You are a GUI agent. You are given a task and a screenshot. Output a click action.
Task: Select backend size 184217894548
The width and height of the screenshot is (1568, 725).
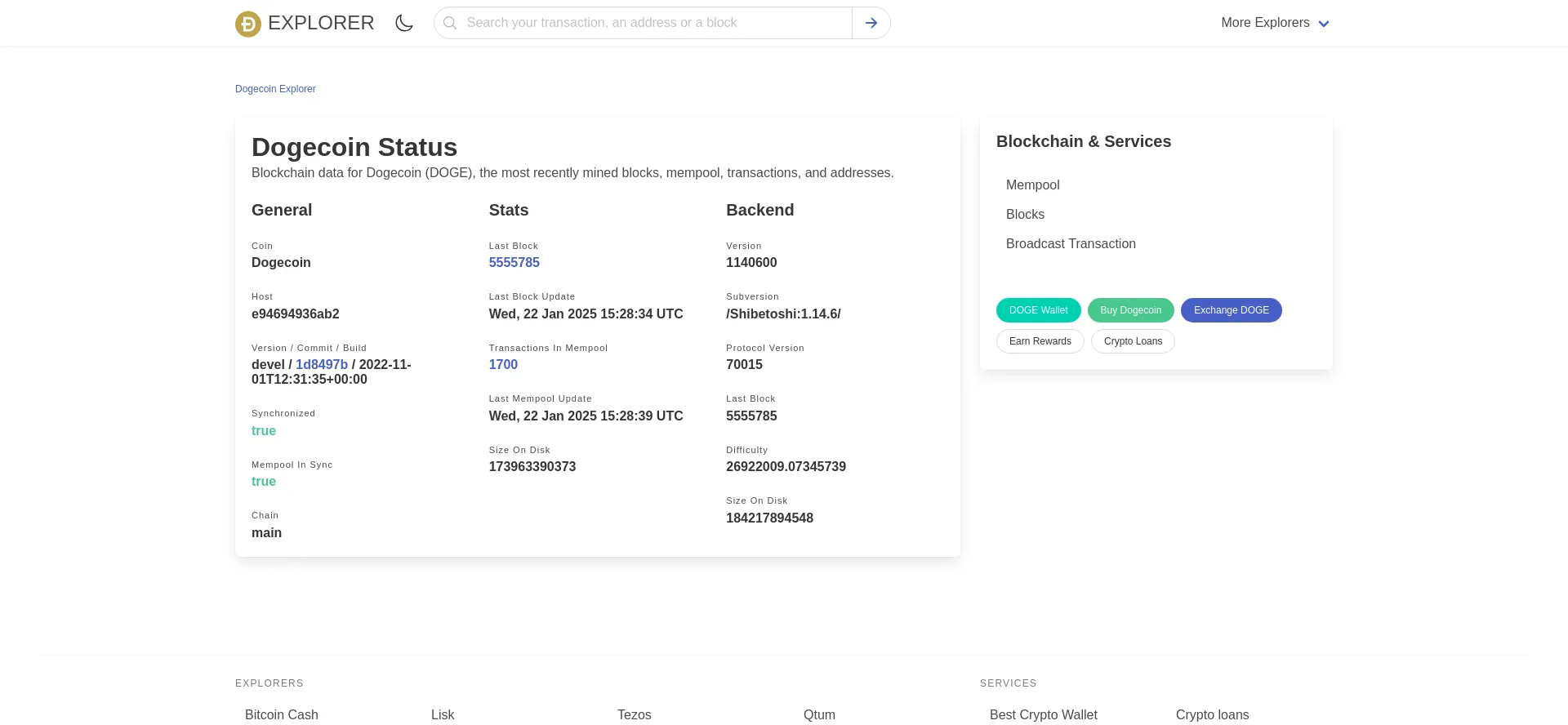click(769, 518)
